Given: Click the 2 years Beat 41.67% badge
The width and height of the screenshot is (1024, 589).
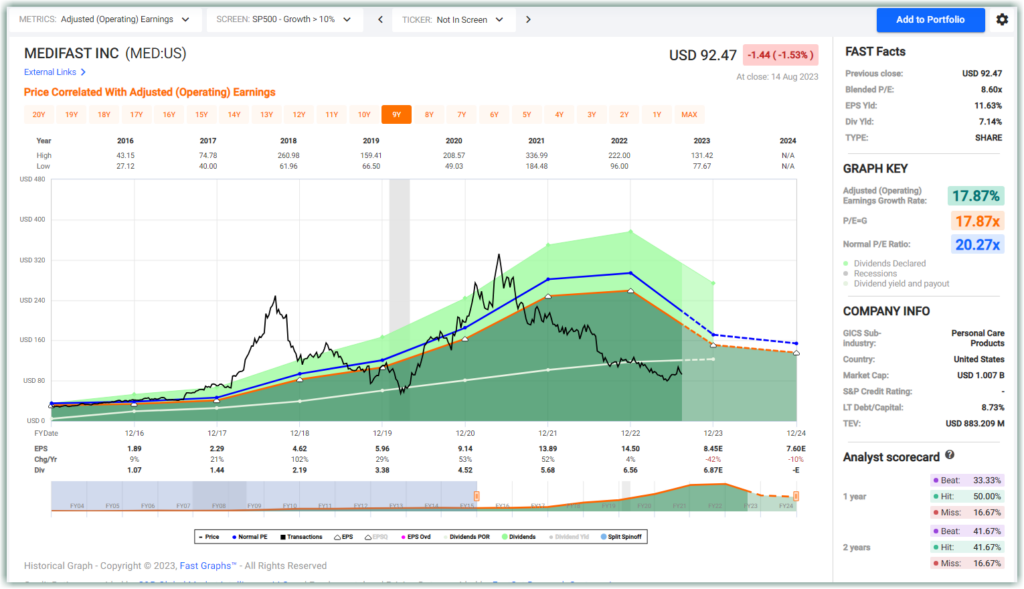Looking at the screenshot, I should [967, 531].
